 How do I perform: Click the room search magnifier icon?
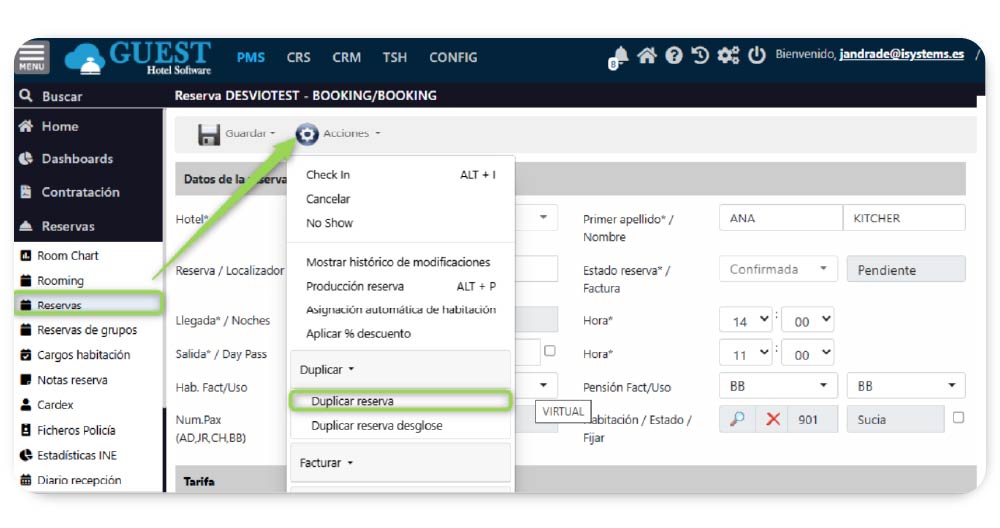737,419
